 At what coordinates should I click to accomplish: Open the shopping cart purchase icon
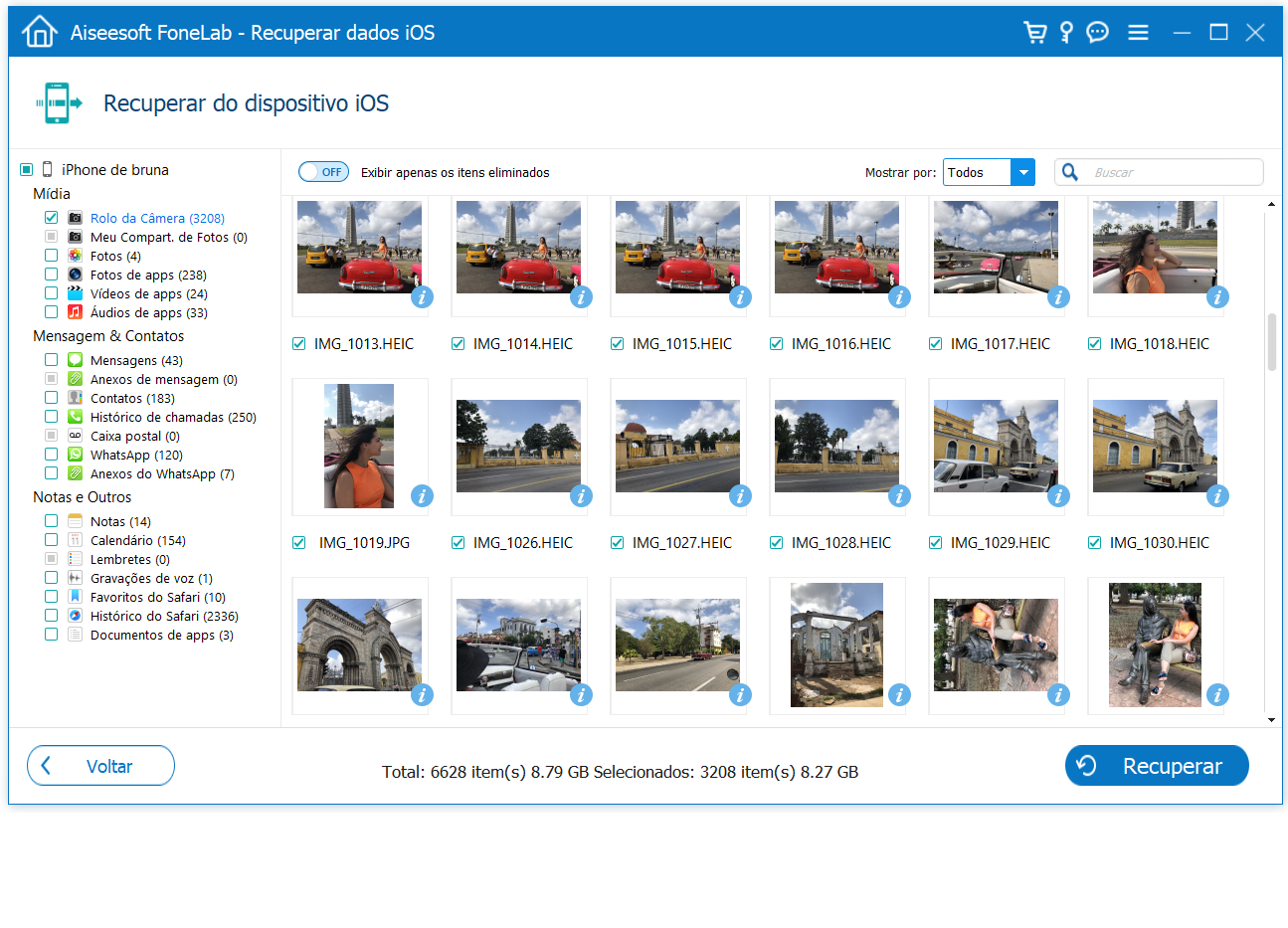(x=1034, y=32)
